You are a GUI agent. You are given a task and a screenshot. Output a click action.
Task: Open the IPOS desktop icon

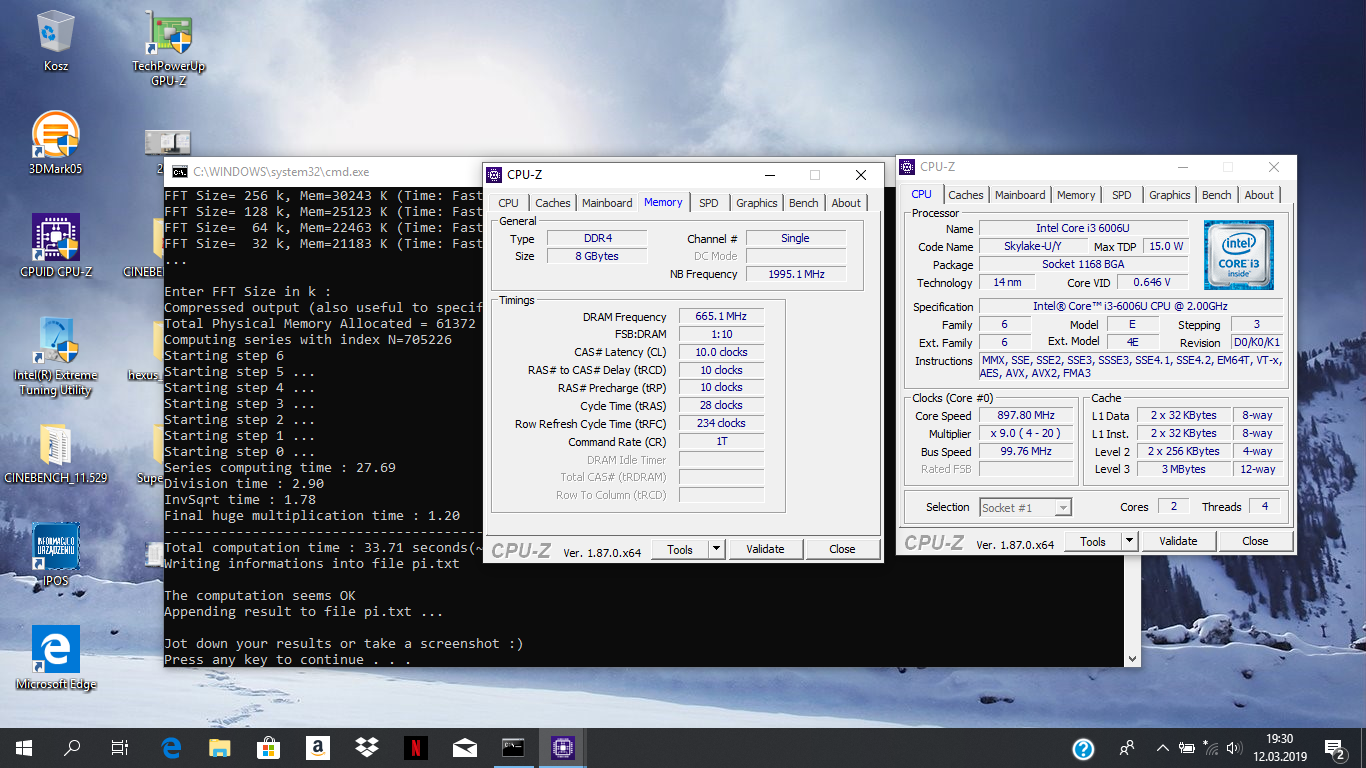click(56, 554)
